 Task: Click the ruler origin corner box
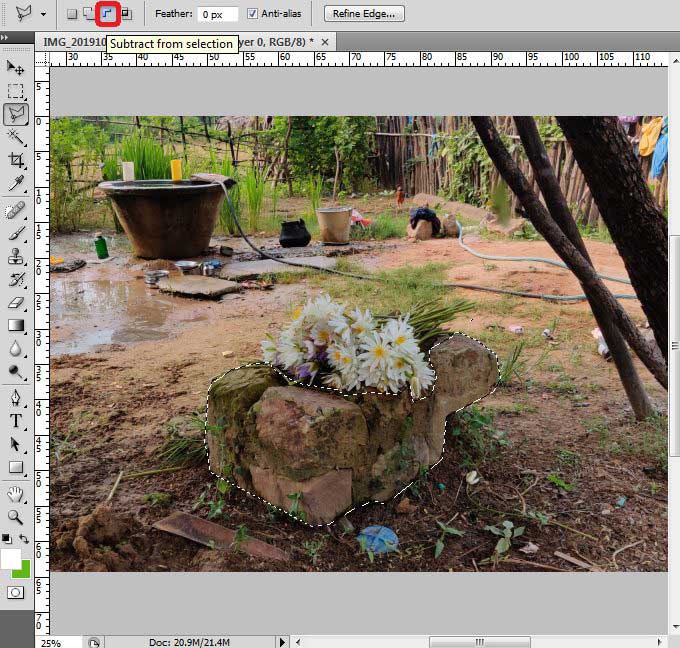[42, 59]
